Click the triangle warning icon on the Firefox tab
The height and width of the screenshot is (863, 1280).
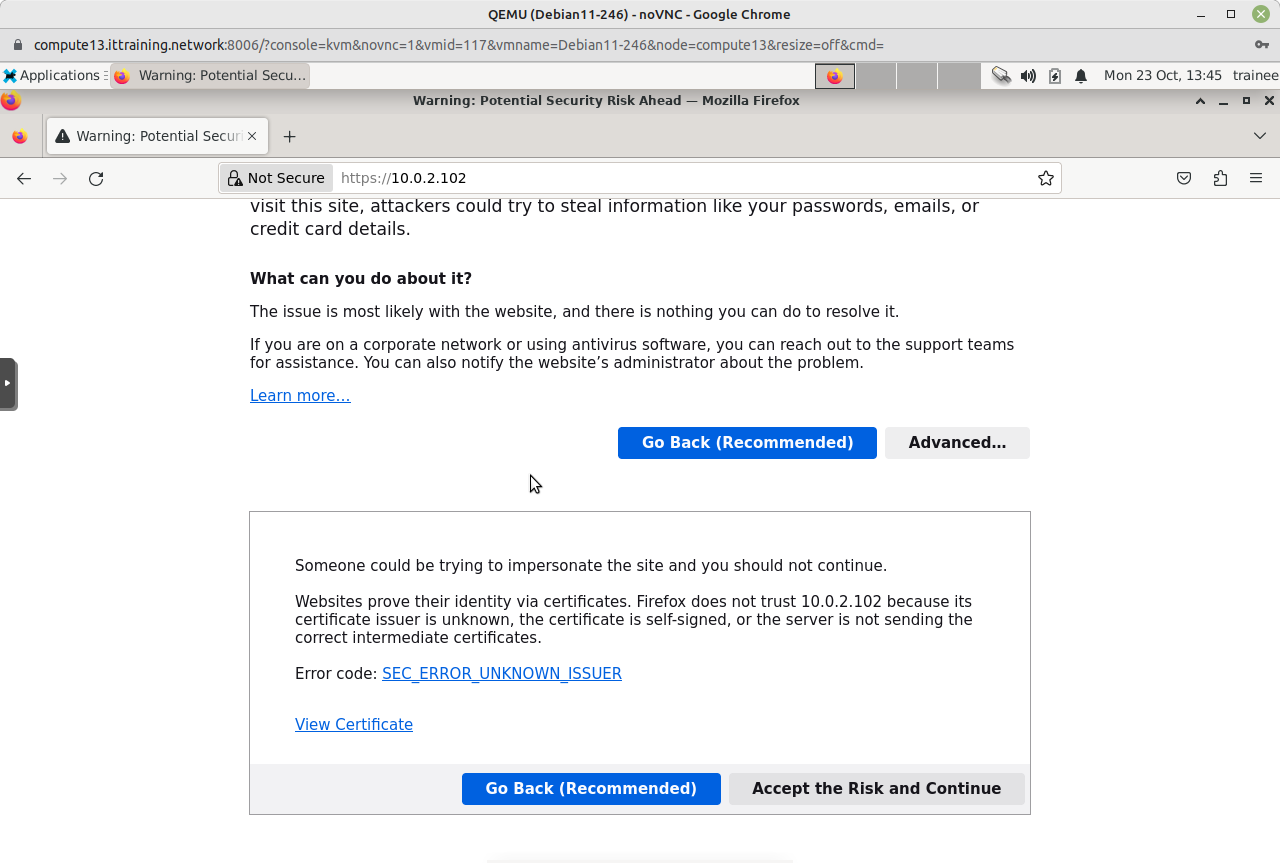click(x=62, y=136)
